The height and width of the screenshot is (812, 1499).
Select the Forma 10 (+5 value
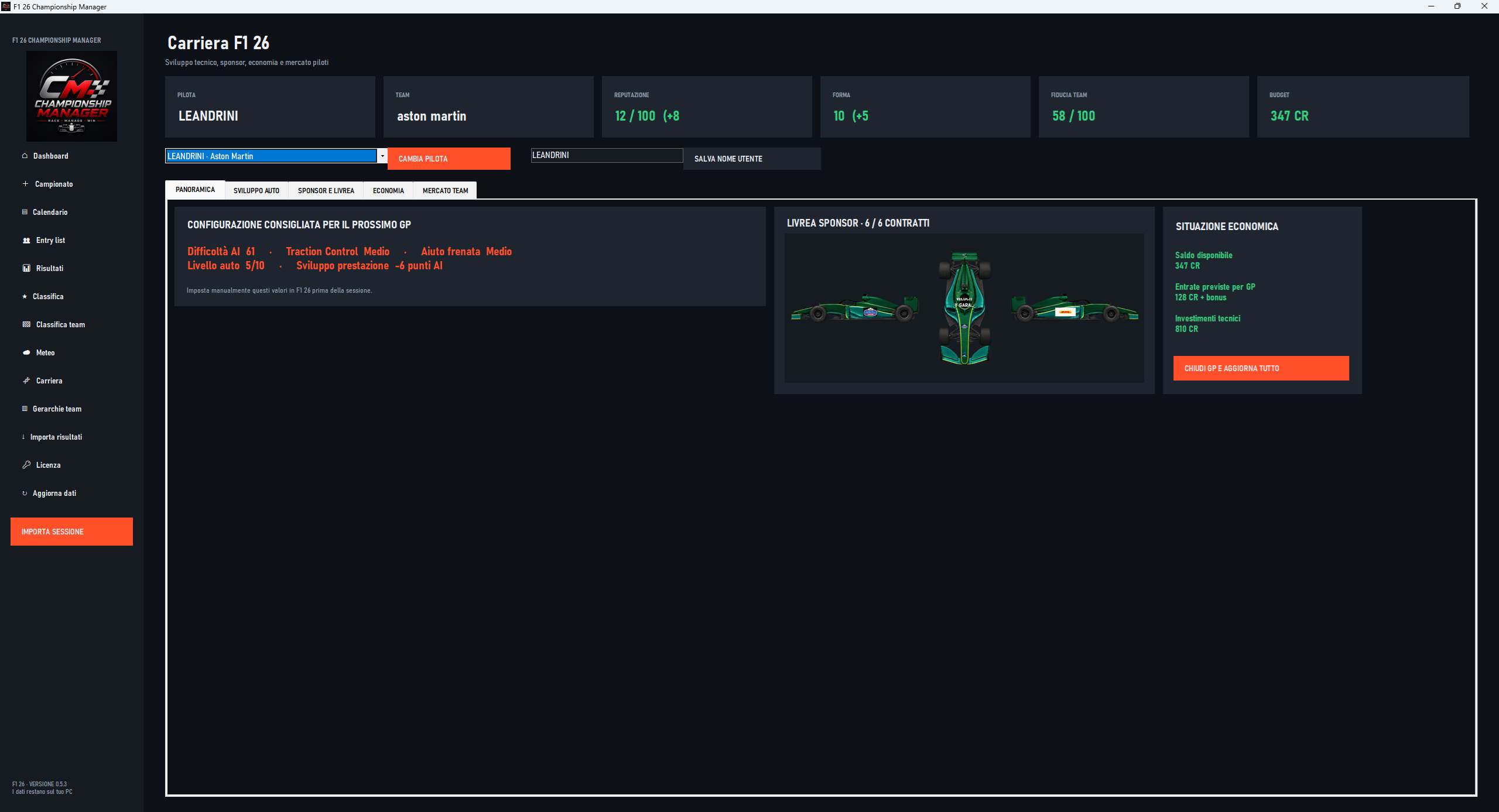(x=851, y=116)
